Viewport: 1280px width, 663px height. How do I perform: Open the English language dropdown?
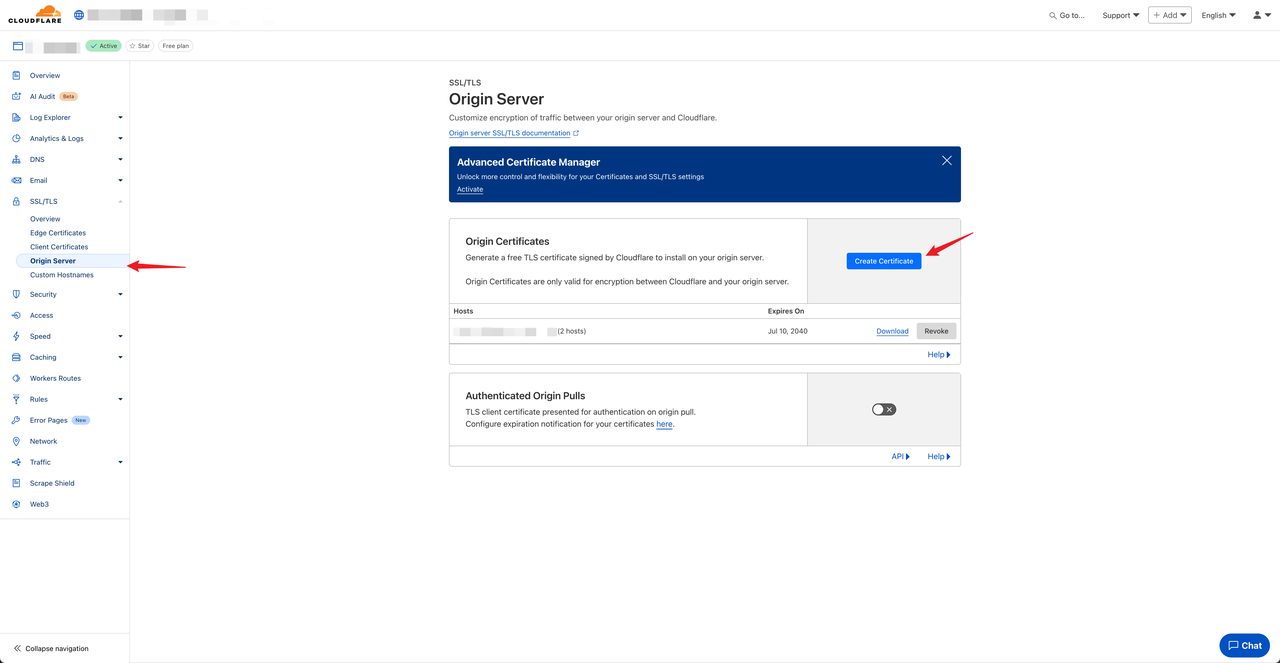pos(1216,15)
